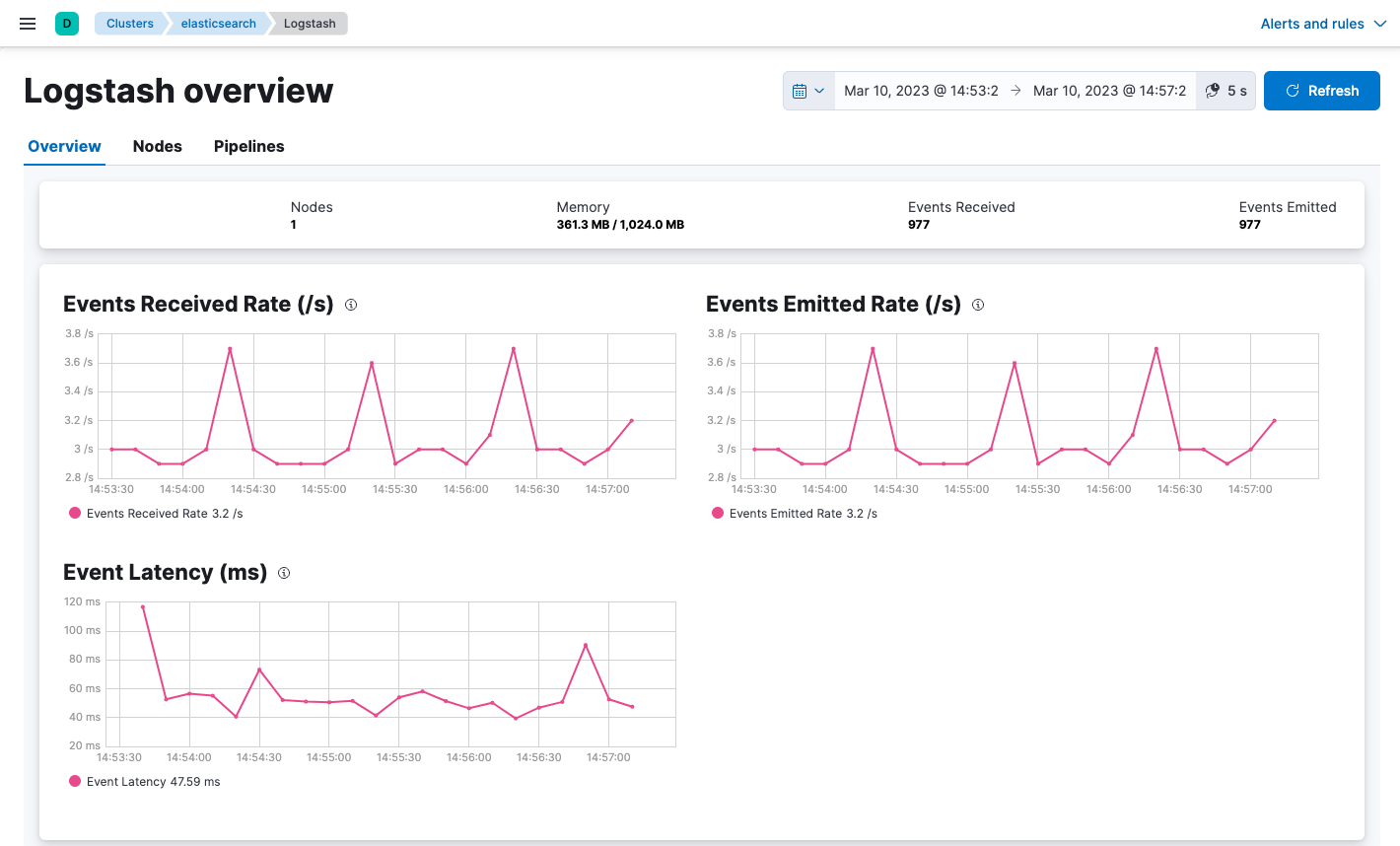Click the info icon next to Events Received Rate

[x=350, y=306]
